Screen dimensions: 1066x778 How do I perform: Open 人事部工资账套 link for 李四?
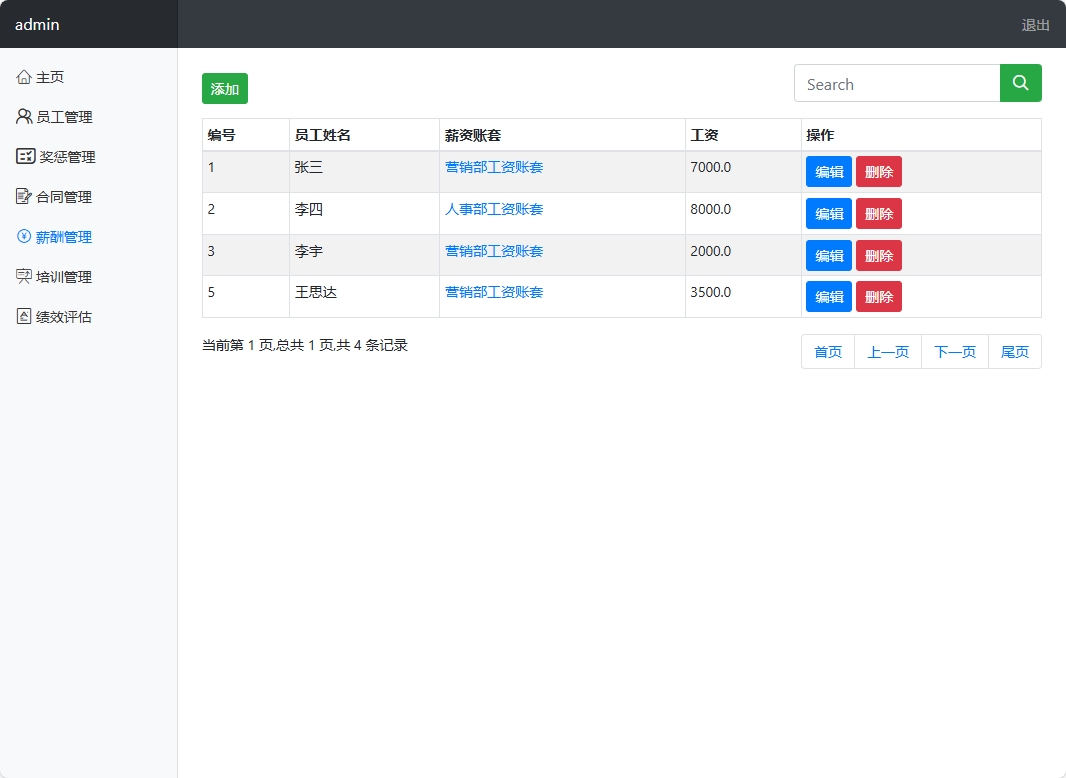[x=494, y=209]
